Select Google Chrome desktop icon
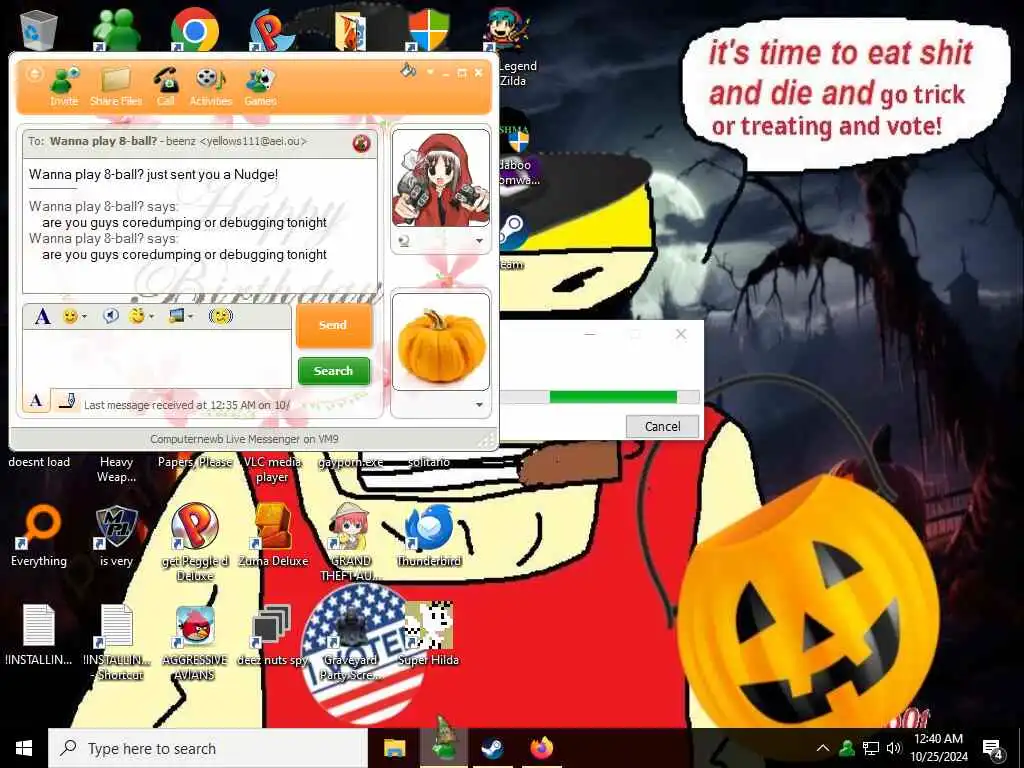Viewport: 1024px width, 768px height. click(x=195, y=29)
